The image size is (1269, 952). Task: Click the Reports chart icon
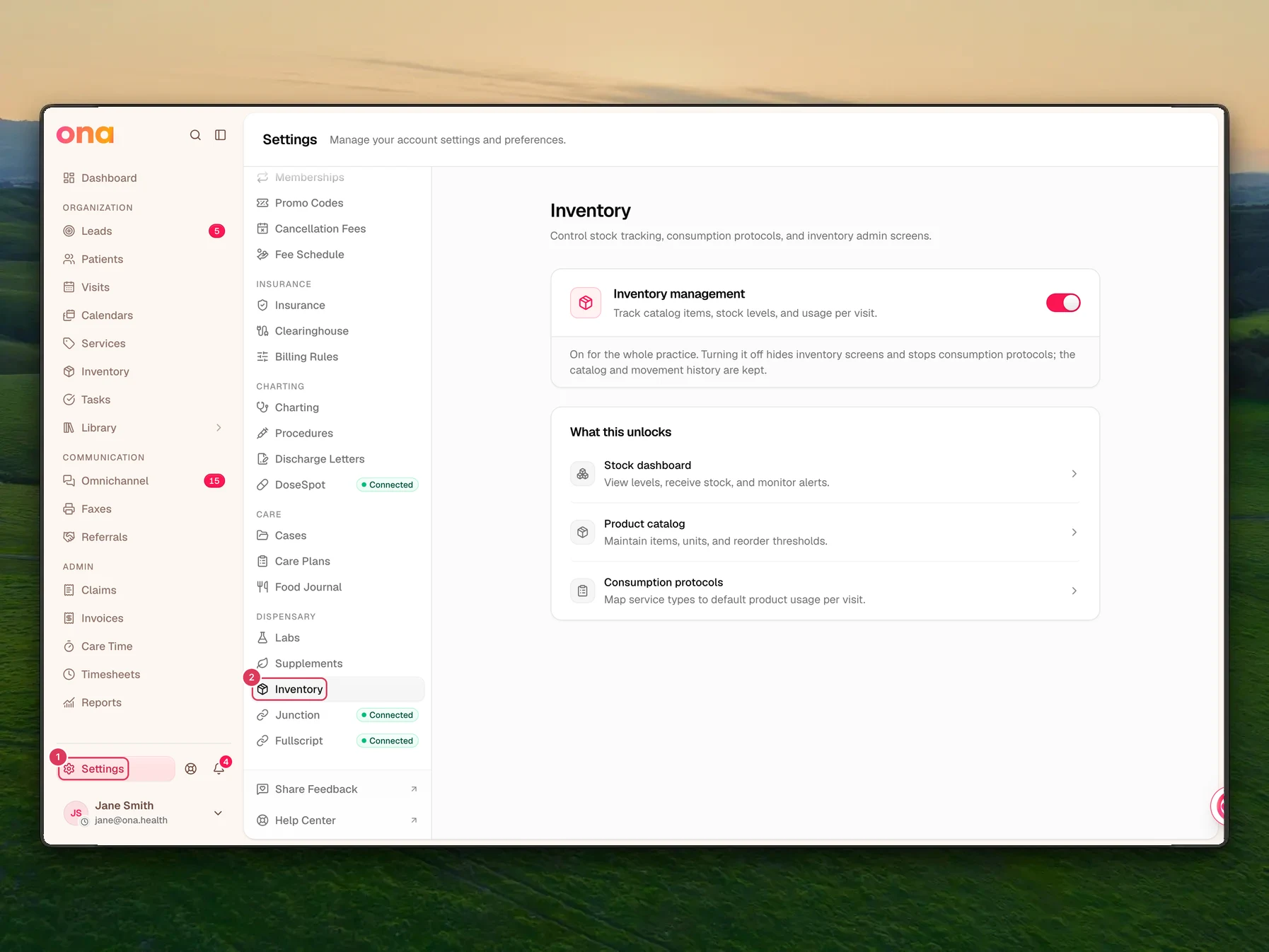click(x=69, y=703)
